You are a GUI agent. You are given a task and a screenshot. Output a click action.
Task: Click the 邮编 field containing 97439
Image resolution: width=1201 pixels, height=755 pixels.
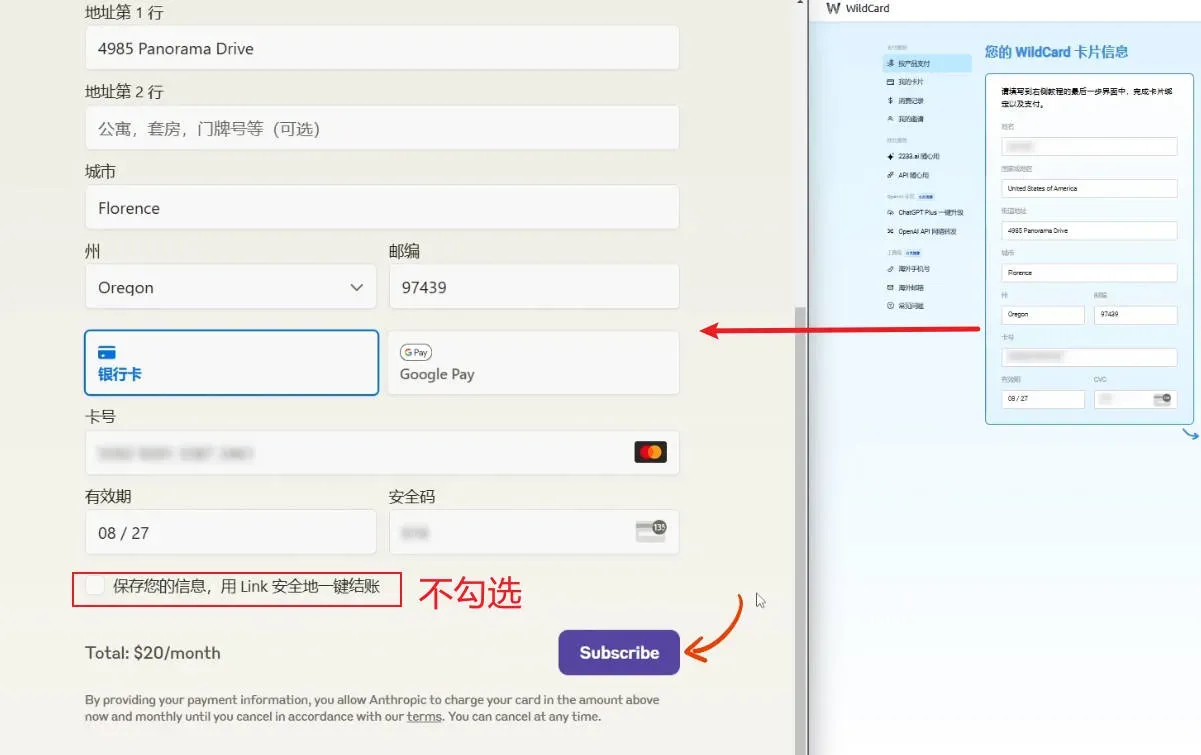pos(534,287)
